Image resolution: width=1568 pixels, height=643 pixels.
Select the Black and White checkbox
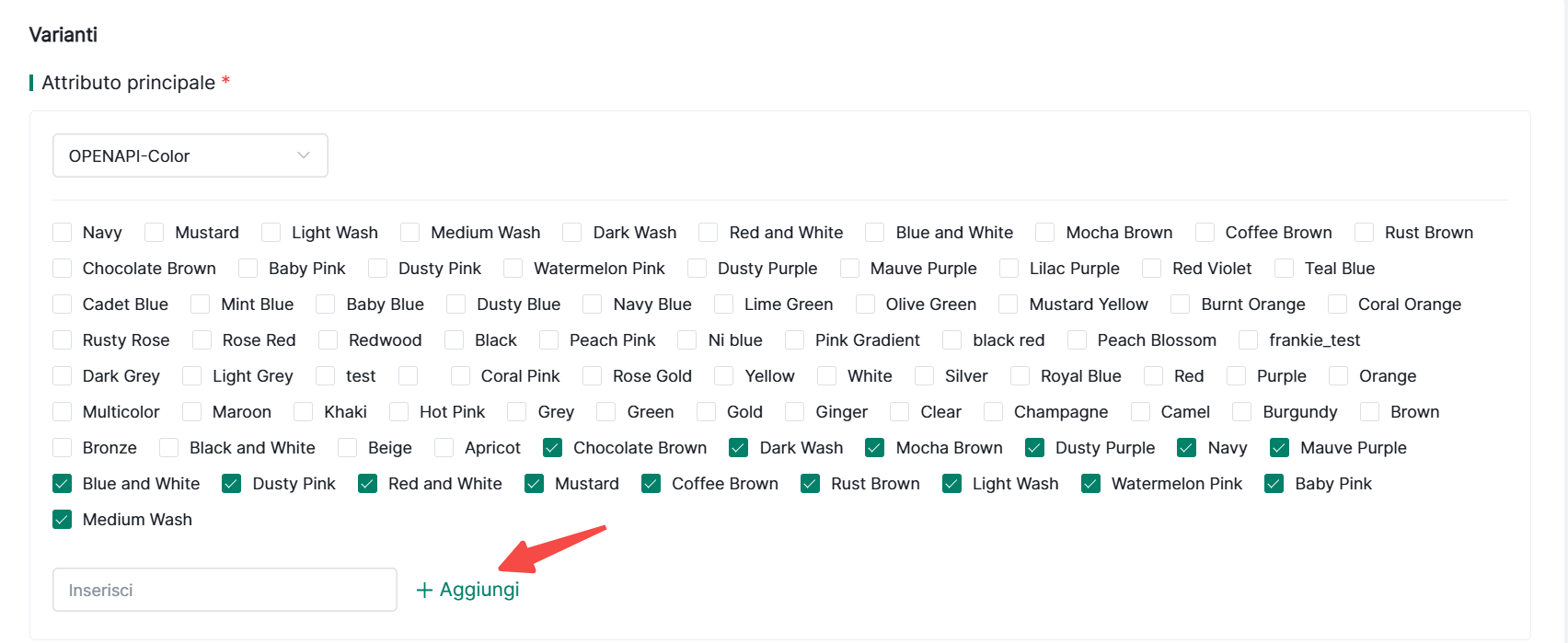click(x=169, y=448)
